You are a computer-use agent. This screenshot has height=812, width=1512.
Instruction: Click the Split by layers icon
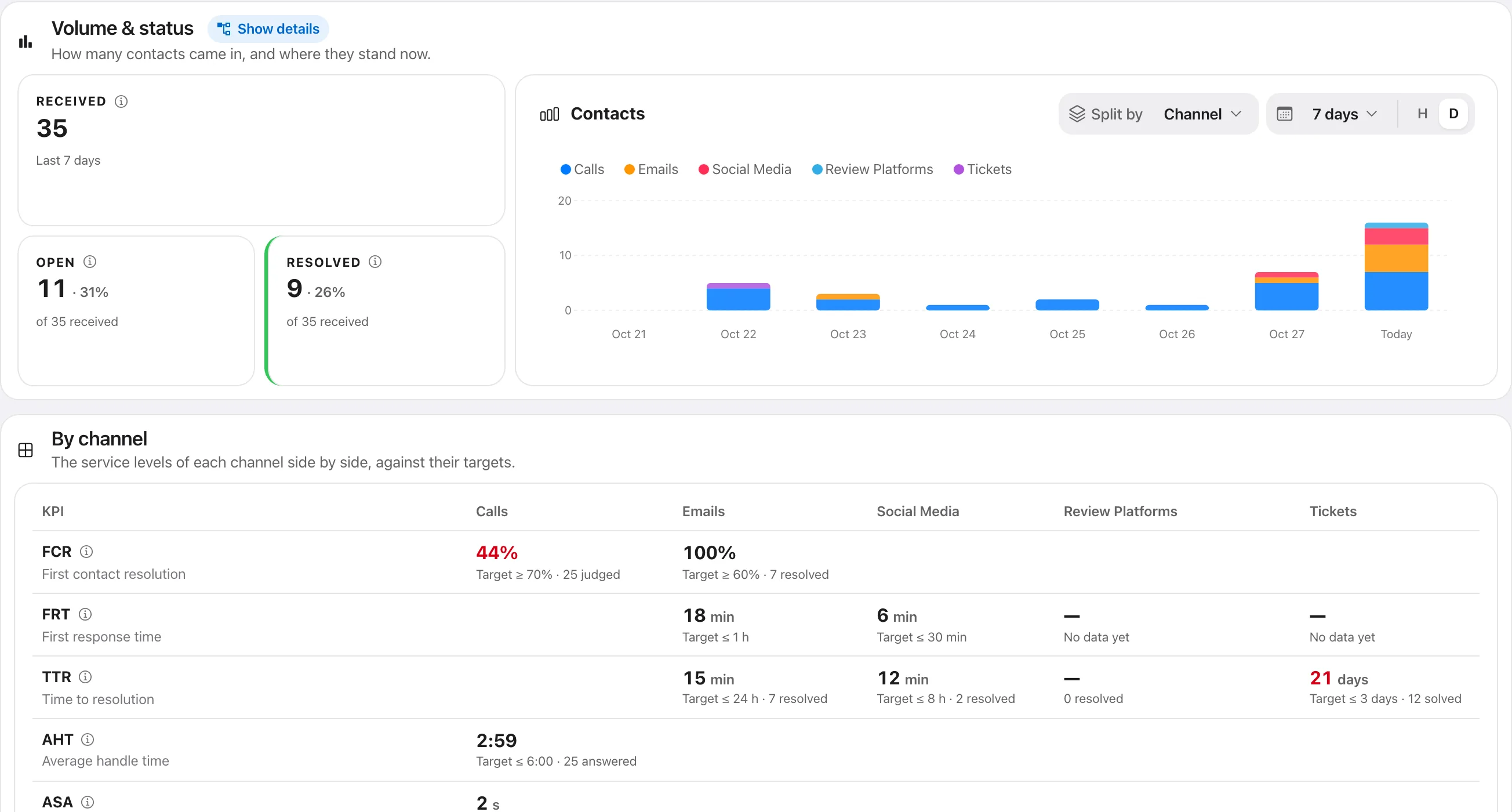(x=1077, y=114)
